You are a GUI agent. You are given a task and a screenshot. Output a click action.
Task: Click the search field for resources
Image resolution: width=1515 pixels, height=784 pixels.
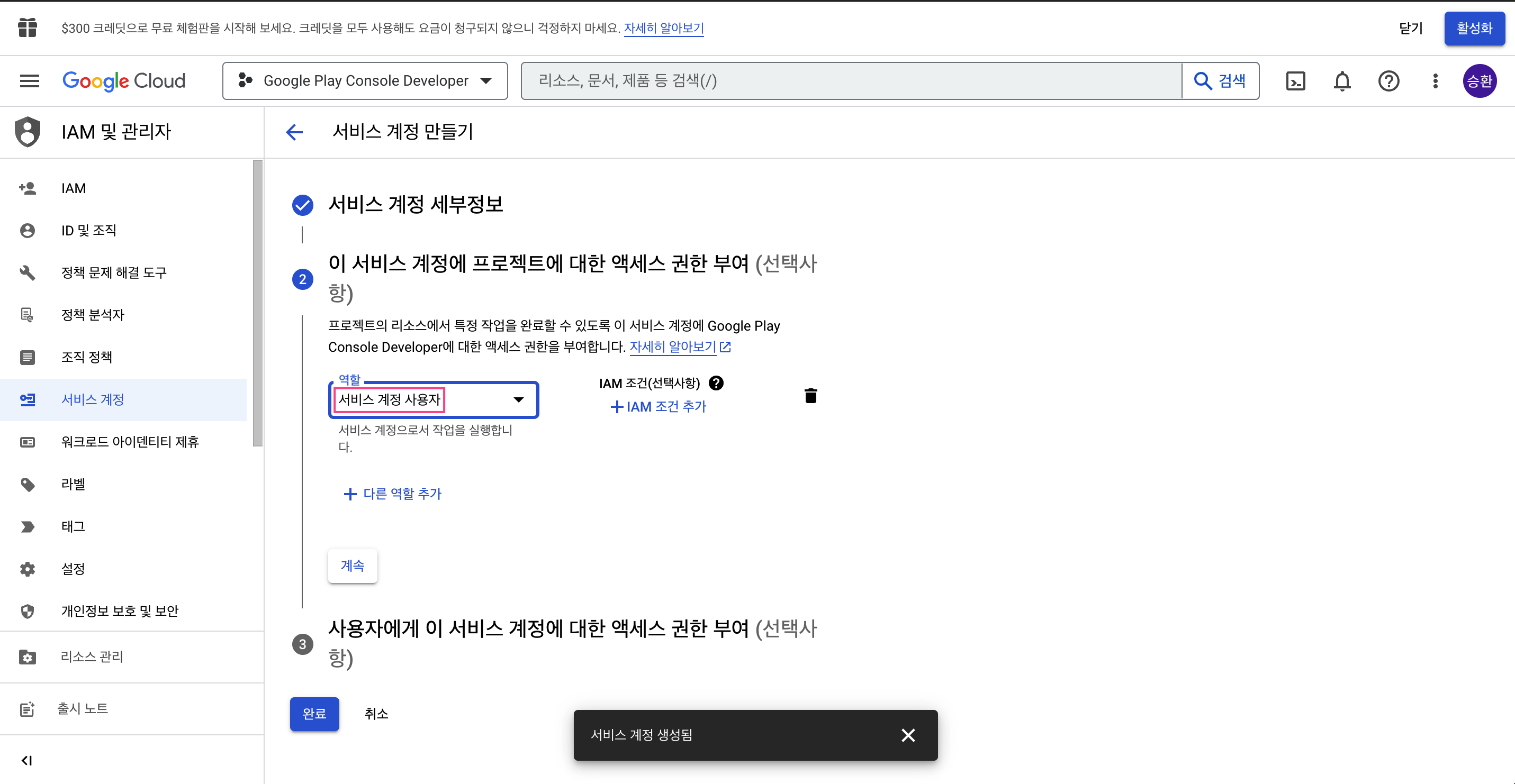pos(851,80)
